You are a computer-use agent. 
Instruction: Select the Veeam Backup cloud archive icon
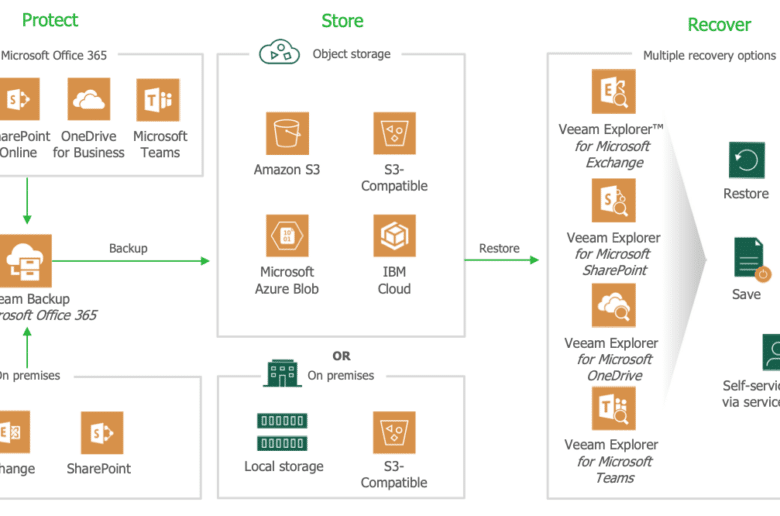click(25, 261)
